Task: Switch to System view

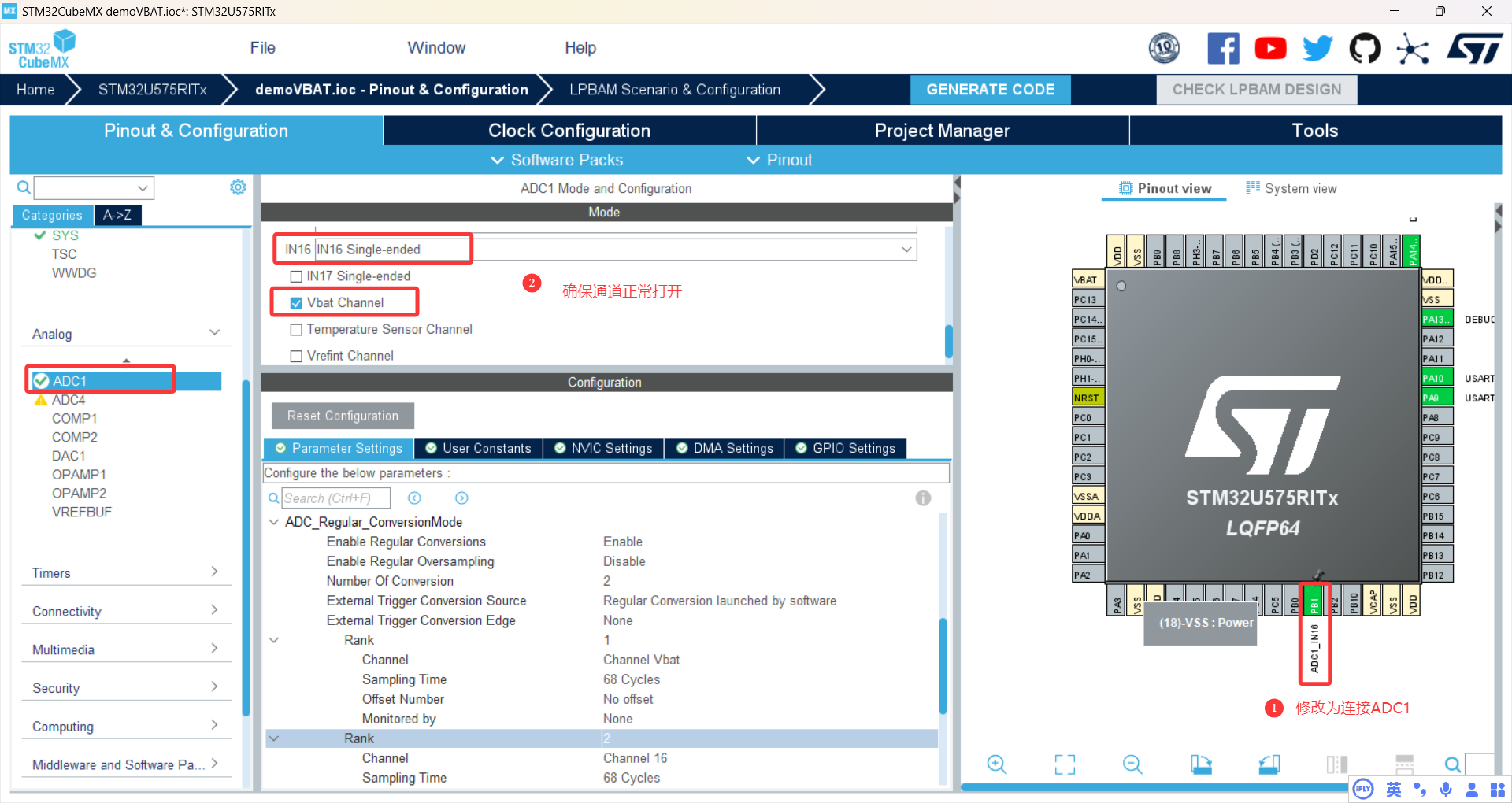Action: point(1291,188)
